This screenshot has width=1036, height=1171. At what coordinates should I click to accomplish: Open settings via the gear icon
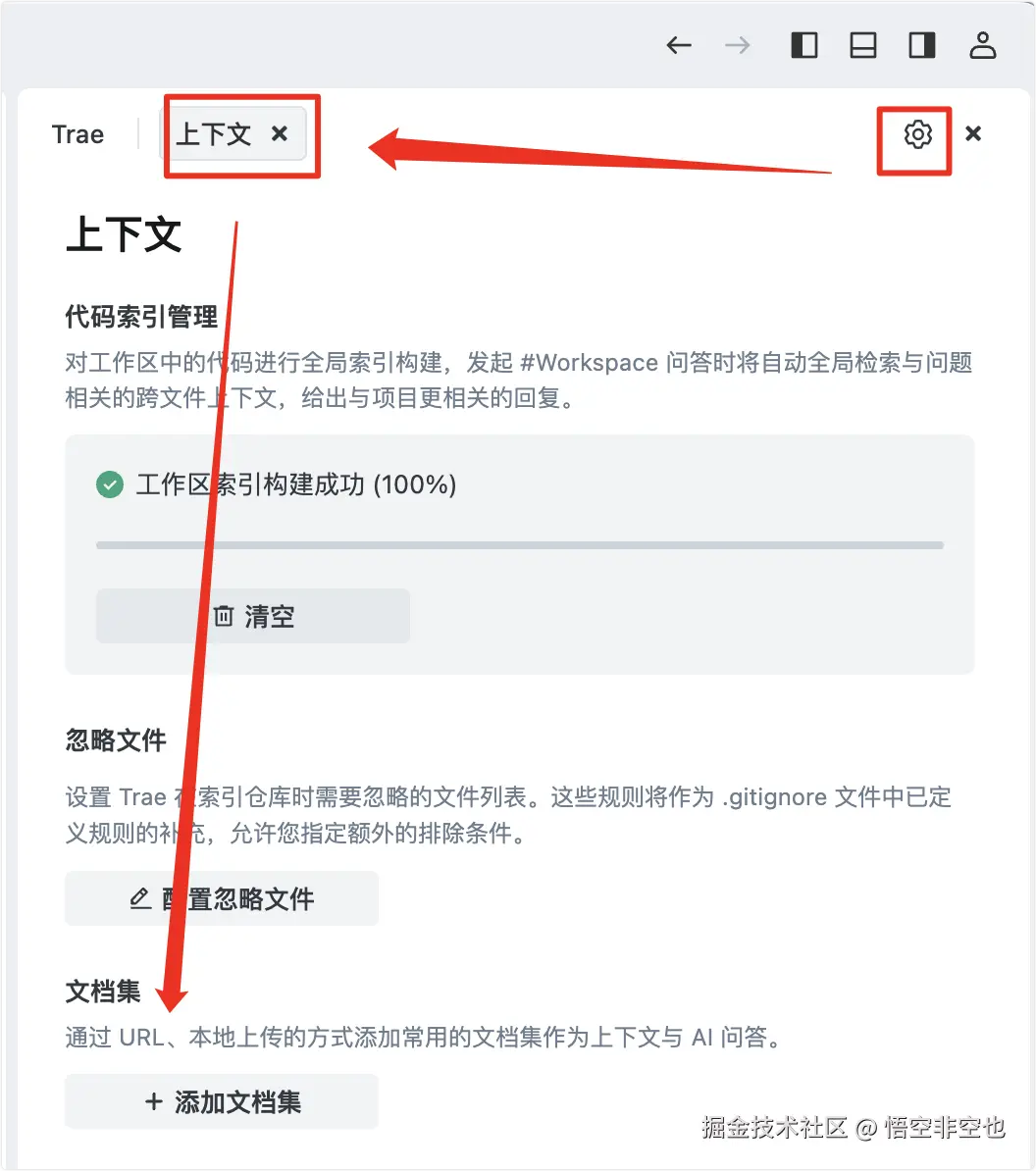[917, 134]
